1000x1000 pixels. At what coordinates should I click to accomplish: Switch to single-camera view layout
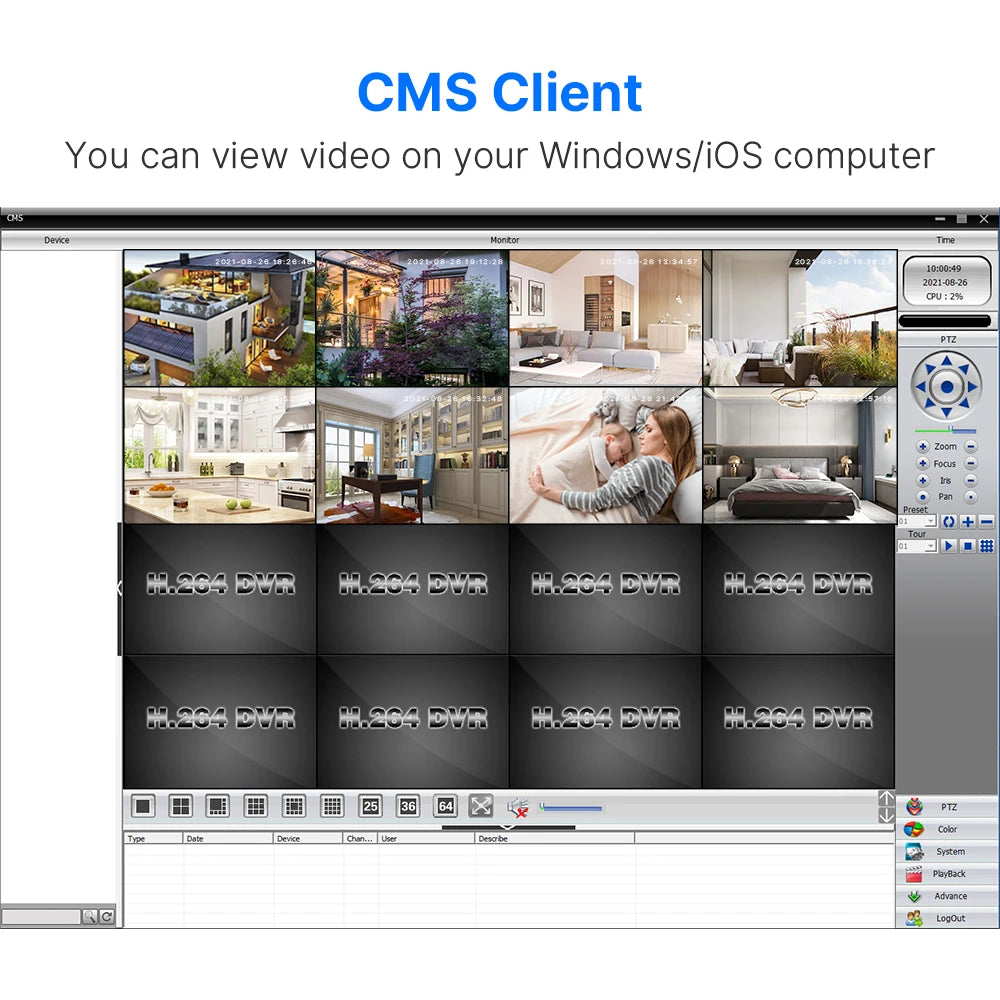pos(143,806)
